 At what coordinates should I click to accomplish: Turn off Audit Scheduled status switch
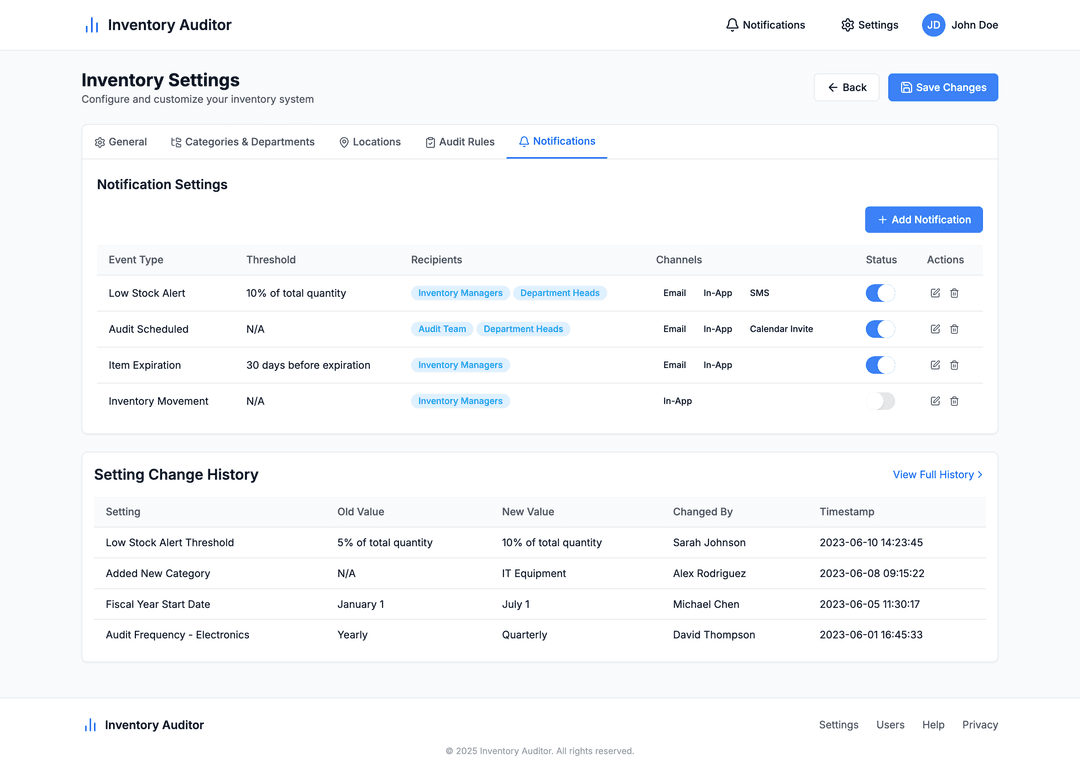(880, 329)
